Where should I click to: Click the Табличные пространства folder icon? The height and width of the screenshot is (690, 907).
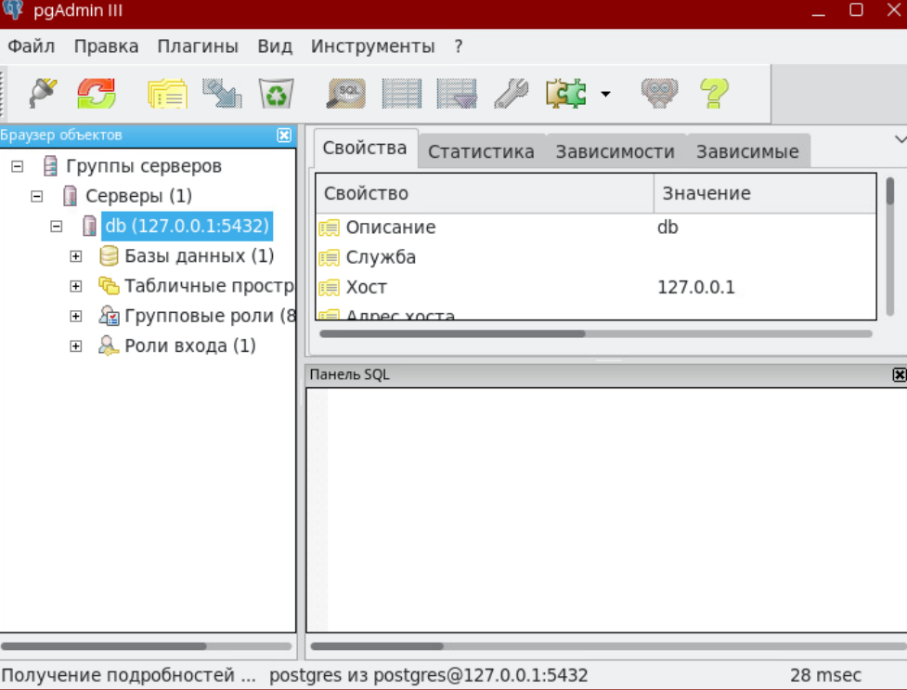(109, 286)
